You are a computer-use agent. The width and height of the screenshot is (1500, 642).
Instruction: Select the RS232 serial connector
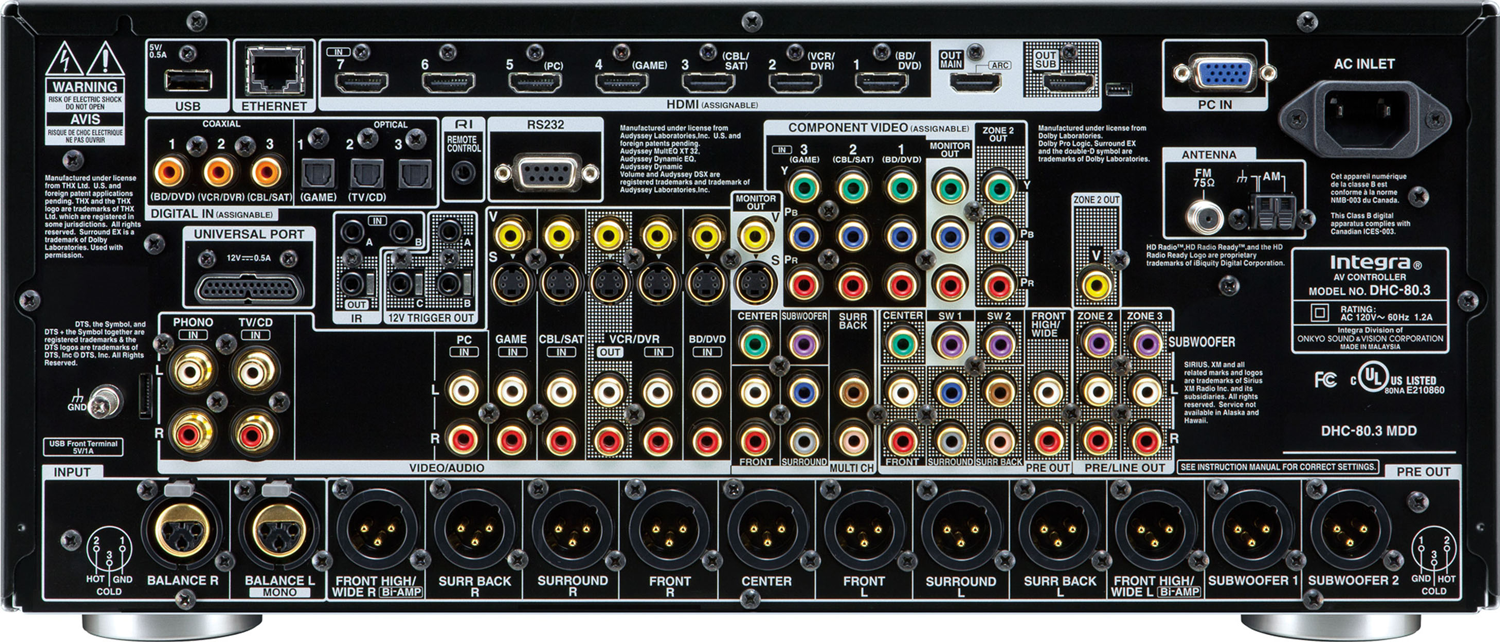click(x=546, y=172)
